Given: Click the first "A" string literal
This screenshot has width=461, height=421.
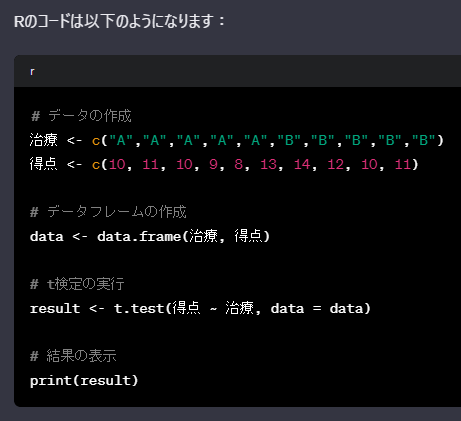Looking at the screenshot, I should click(121, 140).
